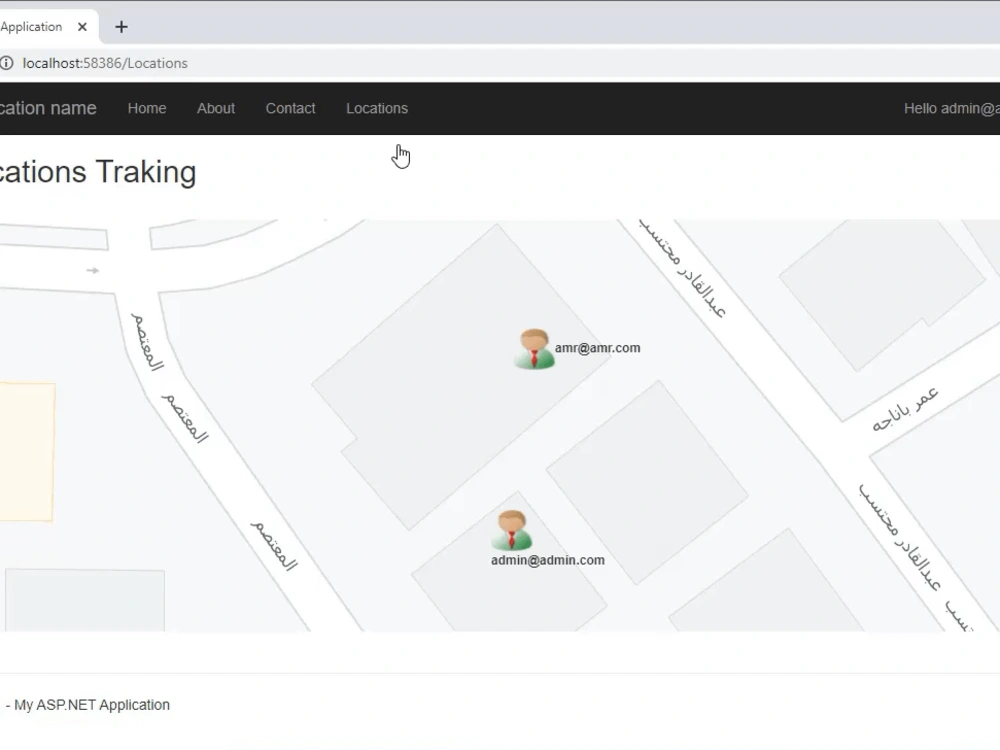Viewport: 1000px width, 750px height.
Task: Click the عمر باناجه street label on map
Action: (905, 409)
